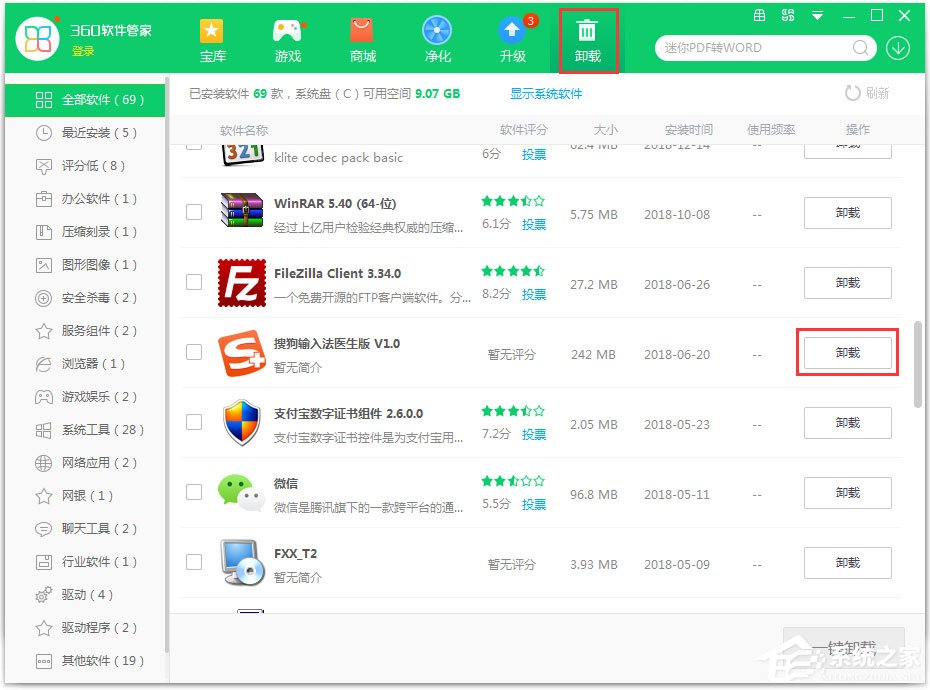
Task: Check the checkbox next to WinRAR 5.40
Action: point(193,213)
